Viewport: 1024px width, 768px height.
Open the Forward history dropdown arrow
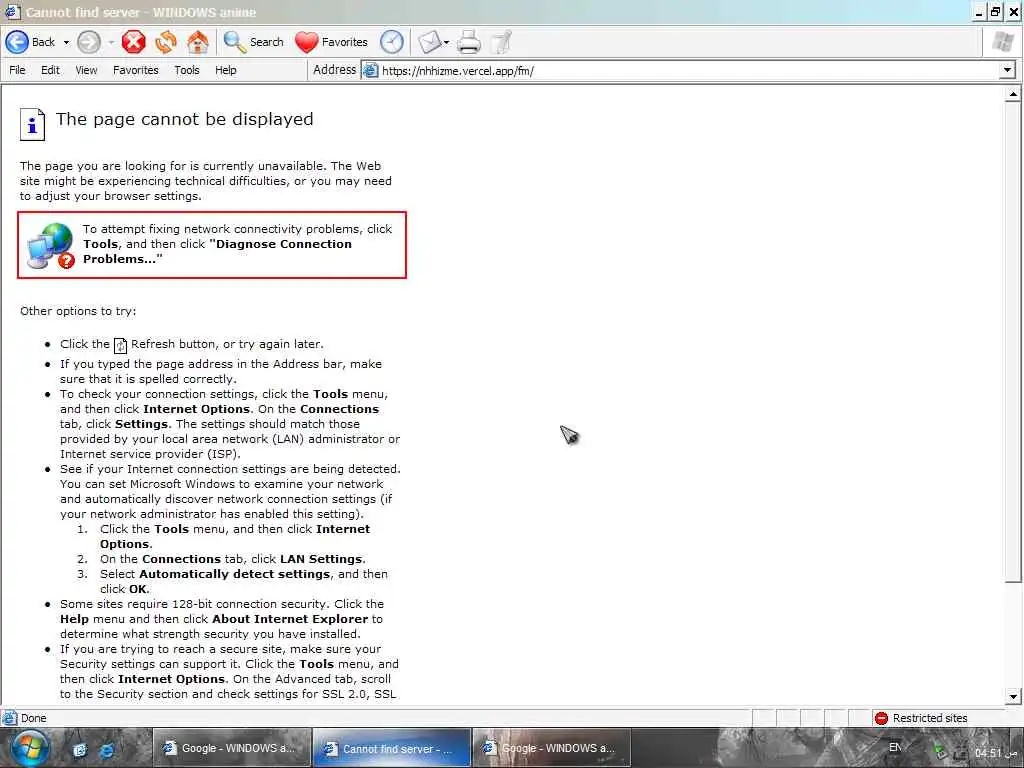(x=111, y=42)
